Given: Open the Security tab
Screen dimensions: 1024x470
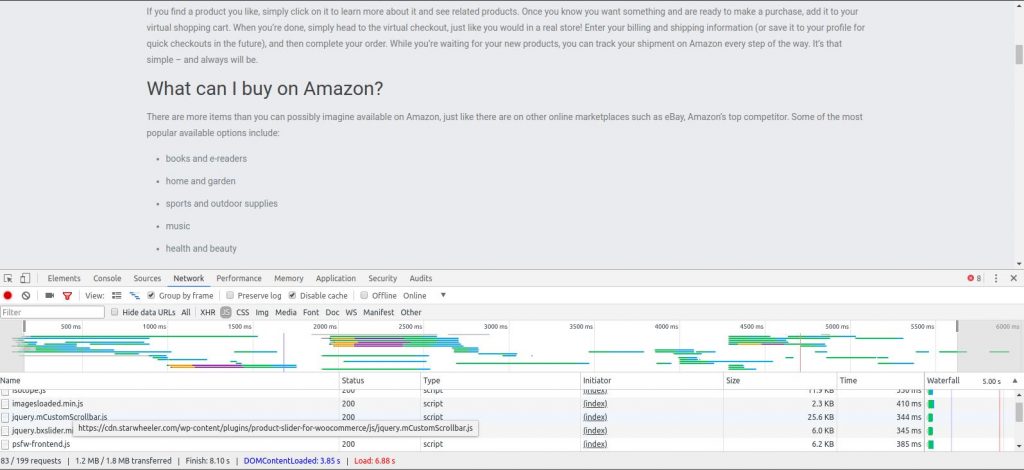Looking at the screenshot, I should tap(383, 278).
